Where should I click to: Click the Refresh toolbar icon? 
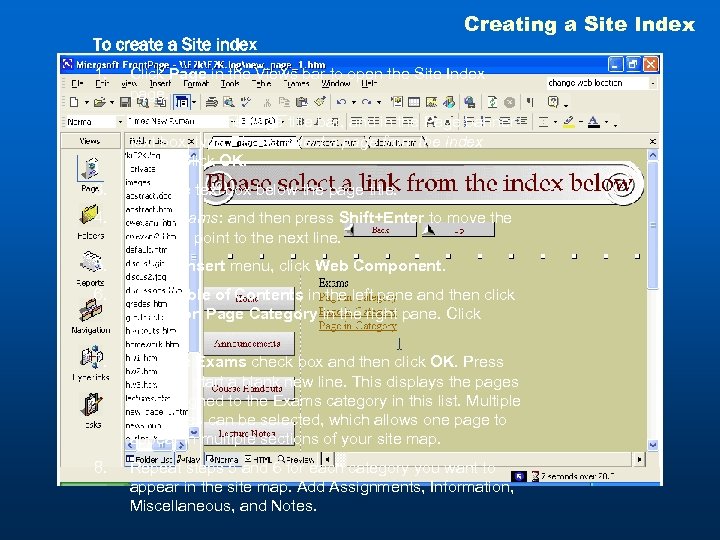click(492, 102)
